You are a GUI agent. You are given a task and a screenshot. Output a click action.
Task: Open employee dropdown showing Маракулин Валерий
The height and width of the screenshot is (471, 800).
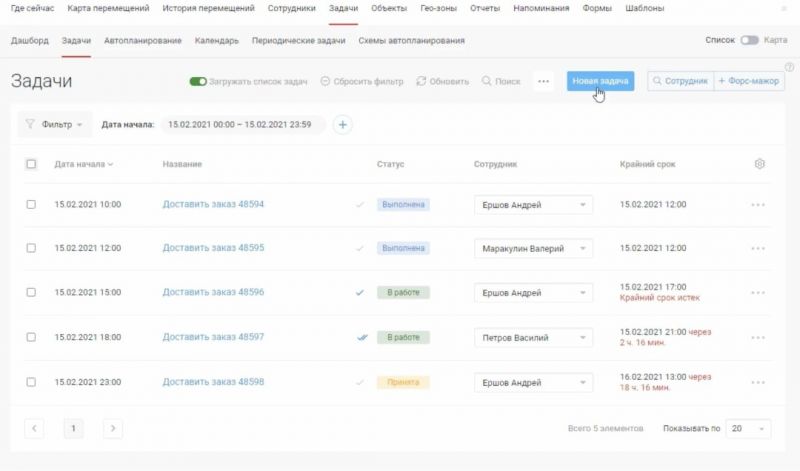[x=533, y=248]
